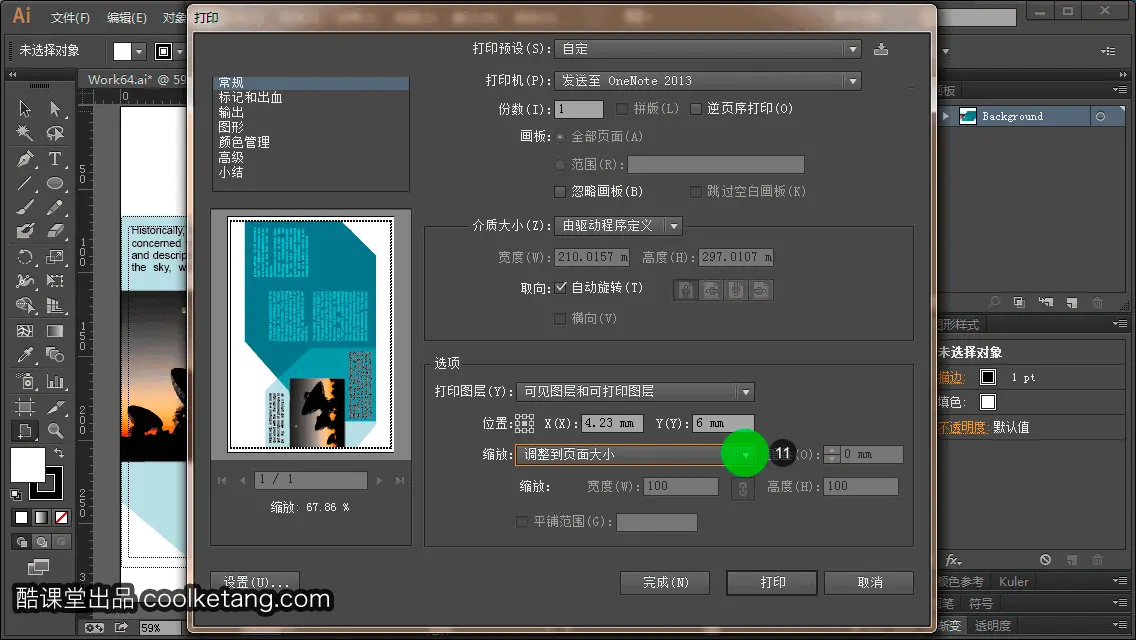Select the Blob Brush tool
The height and width of the screenshot is (640, 1136).
pyautogui.click(x=25, y=231)
